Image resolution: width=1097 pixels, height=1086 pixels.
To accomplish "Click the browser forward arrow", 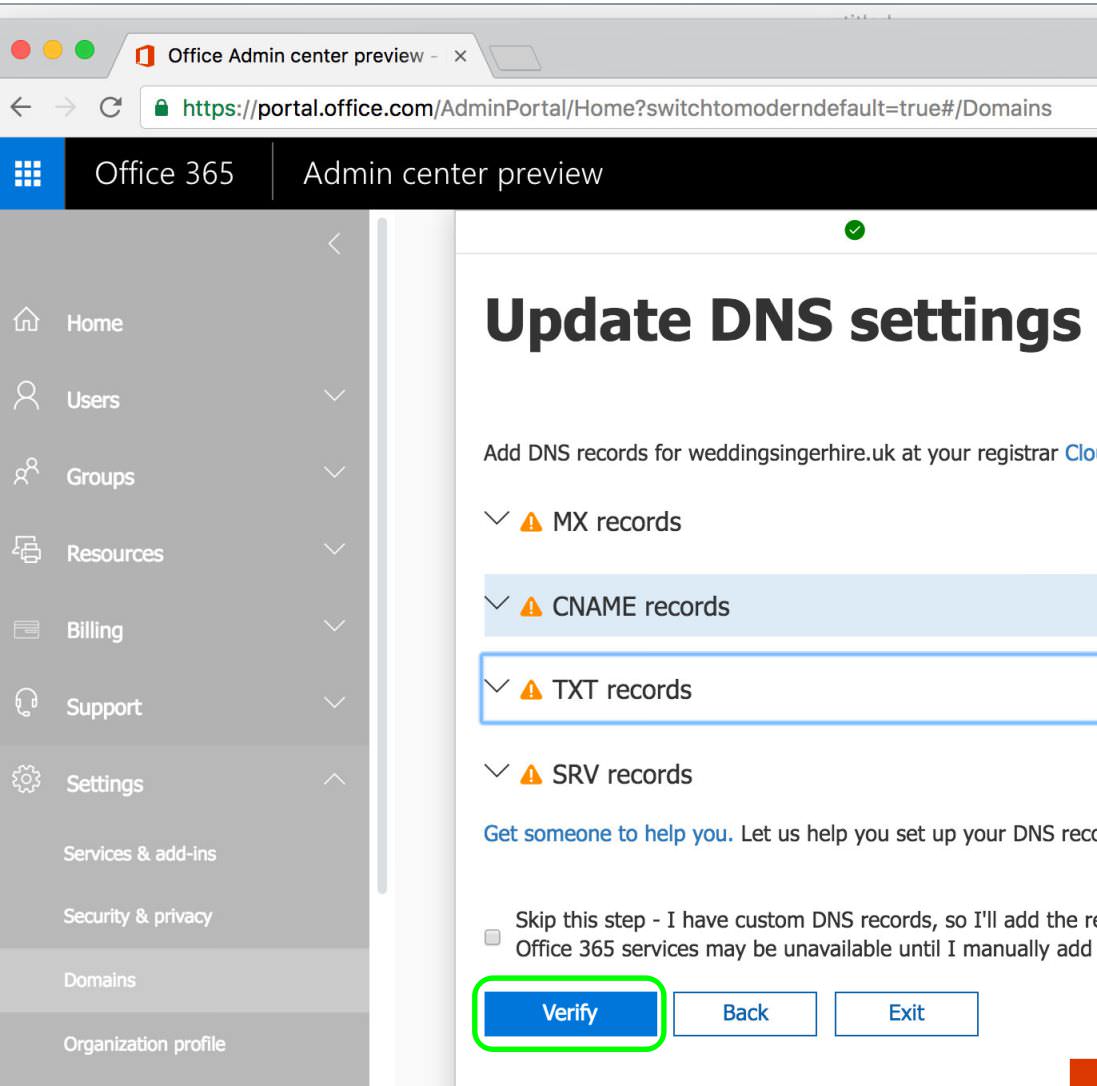I will click(65, 108).
